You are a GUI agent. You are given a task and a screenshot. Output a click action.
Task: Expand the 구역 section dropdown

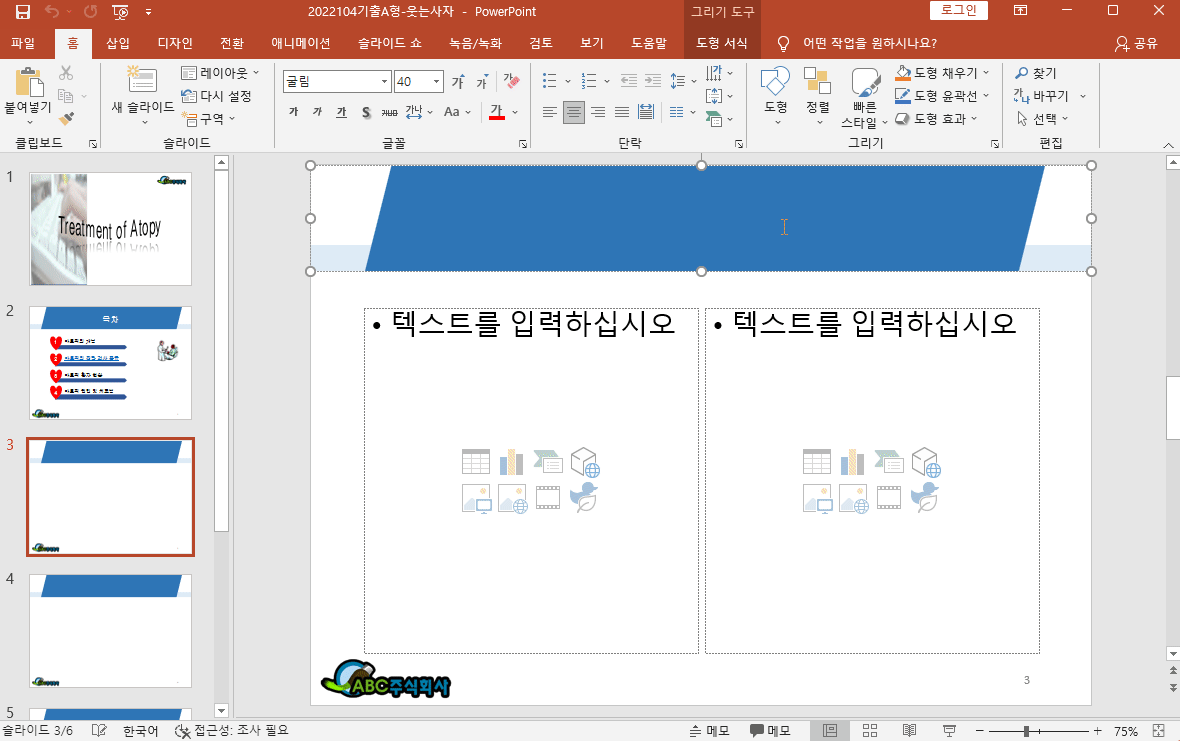click(208, 119)
